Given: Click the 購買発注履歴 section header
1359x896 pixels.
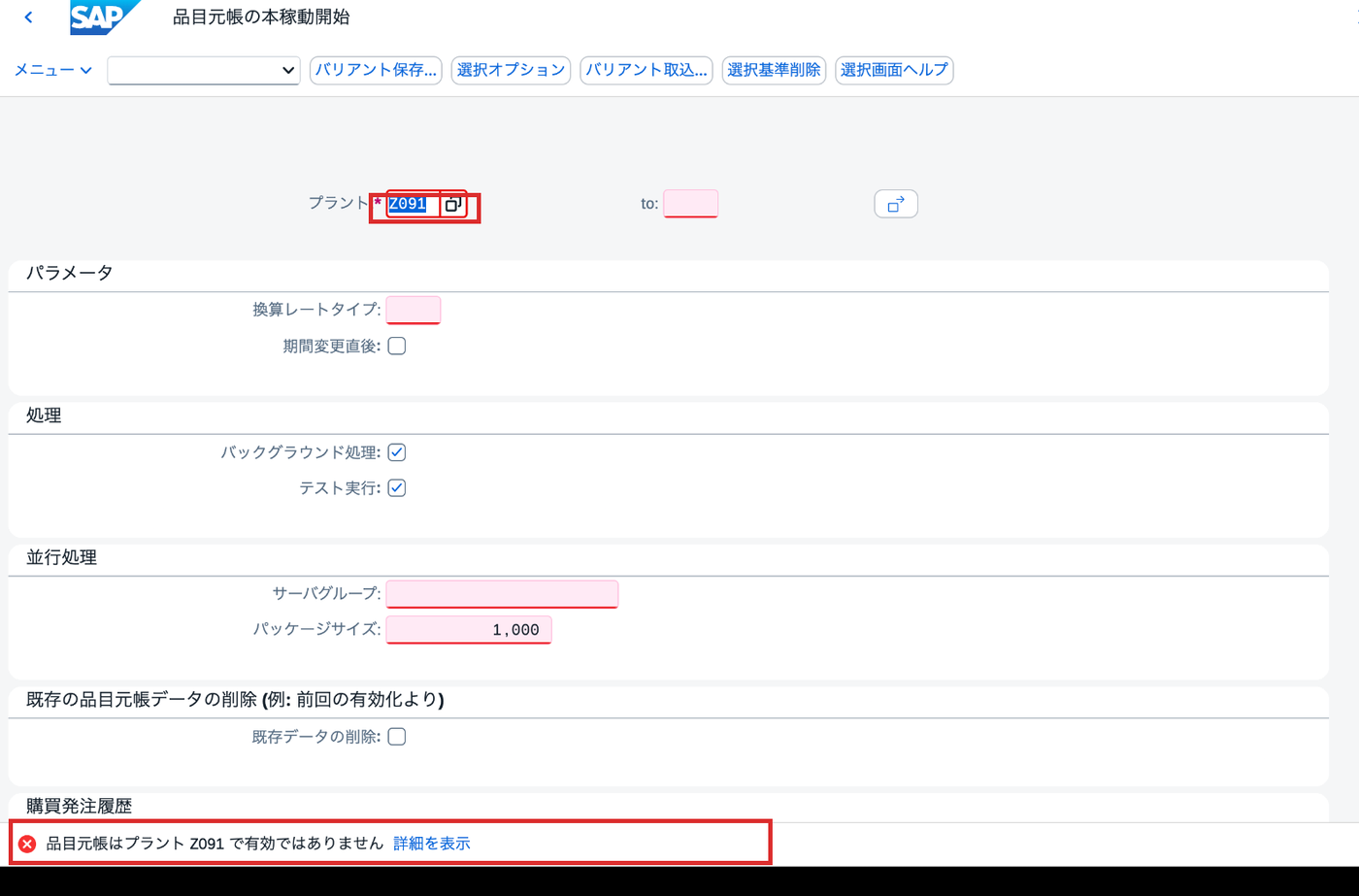Looking at the screenshot, I should pos(79,806).
